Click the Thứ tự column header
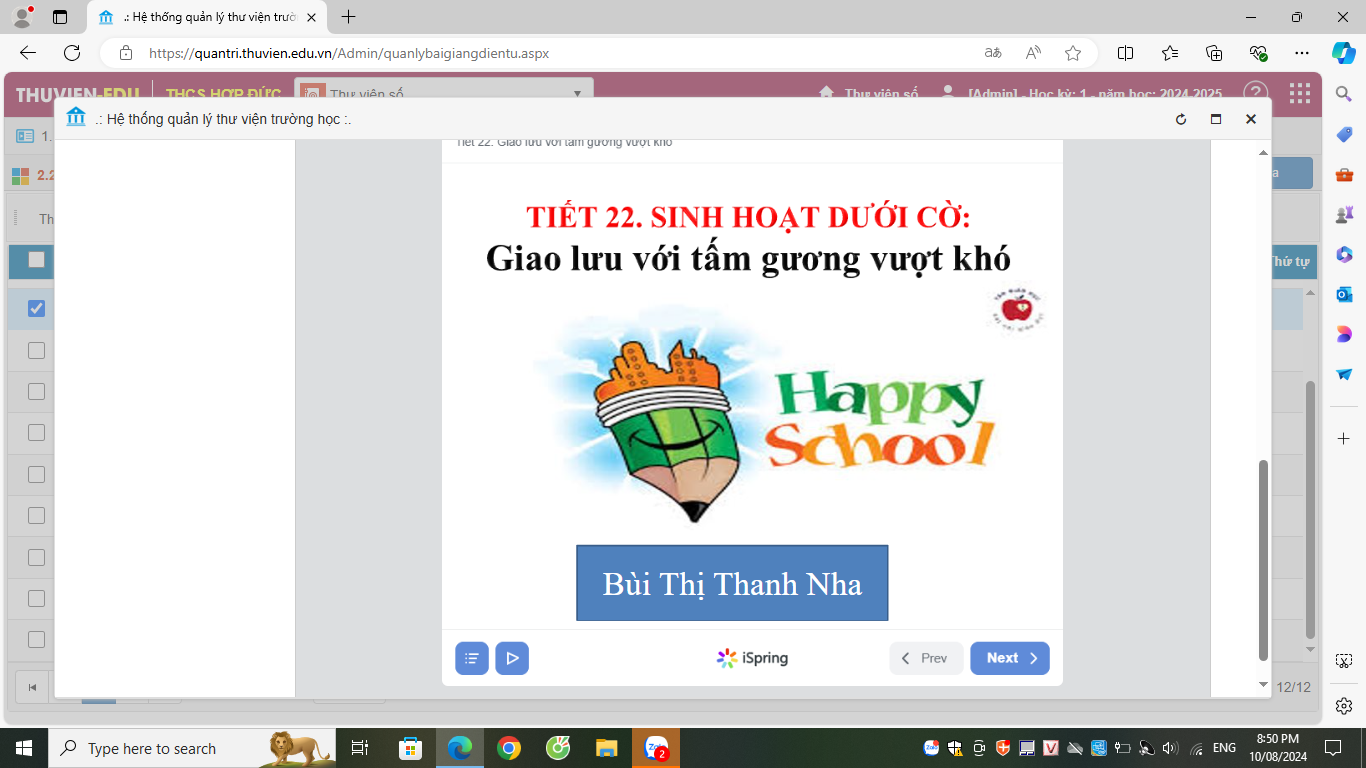Screen dimensions: 1366x768 click(1290, 261)
